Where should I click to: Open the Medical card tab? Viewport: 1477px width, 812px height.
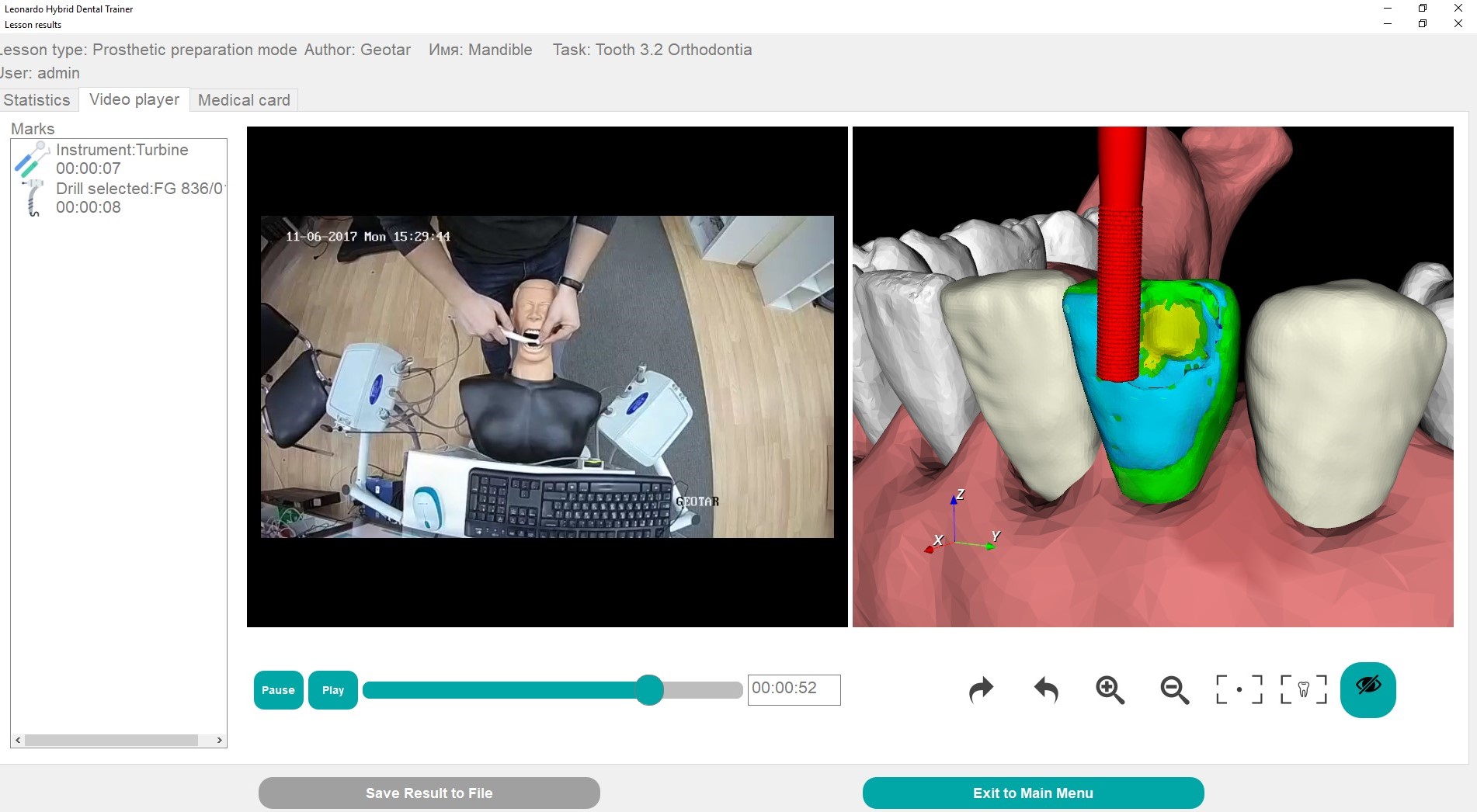243,99
